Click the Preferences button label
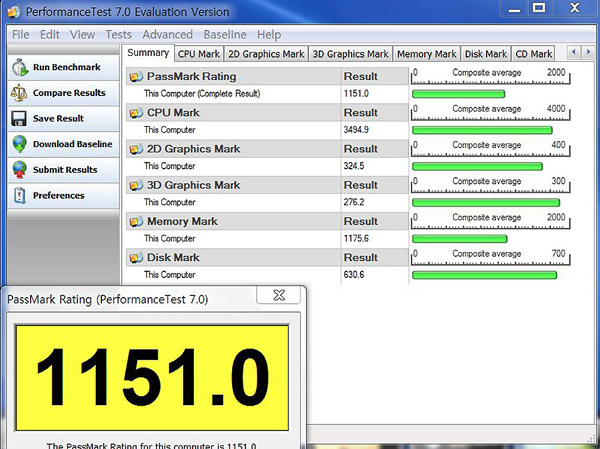The width and height of the screenshot is (600, 449). [x=59, y=196]
